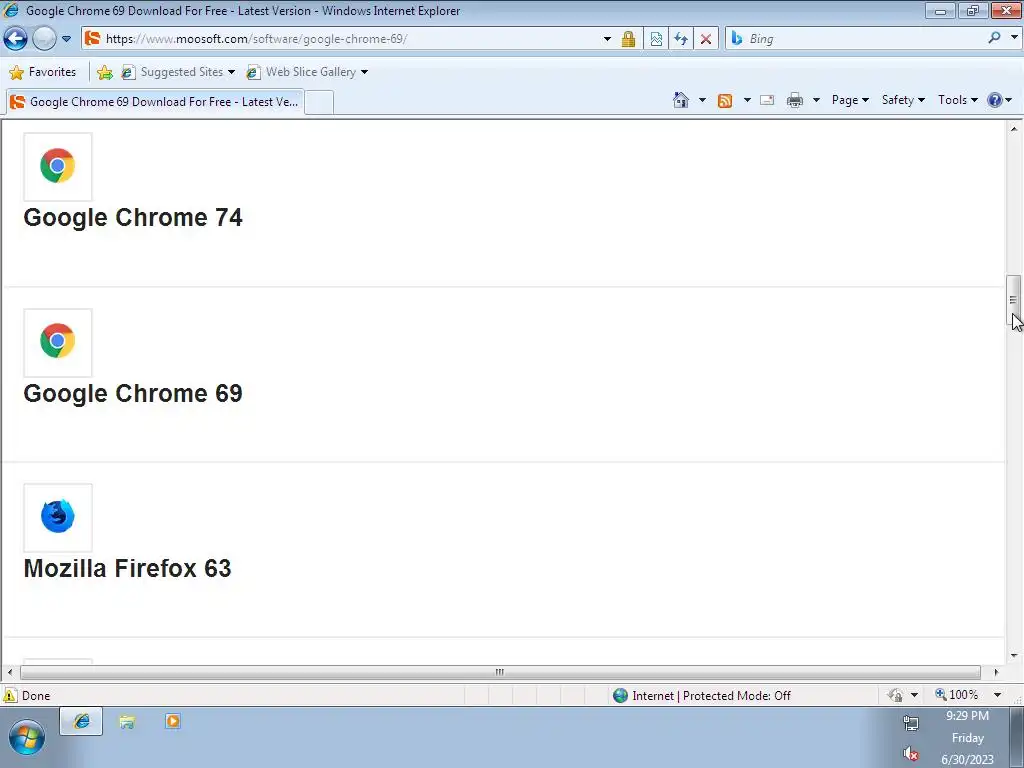This screenshot has width=1024, height=768.
Task: Open Windows Explorer folder taskbar icon
Action: click(127, 721)
